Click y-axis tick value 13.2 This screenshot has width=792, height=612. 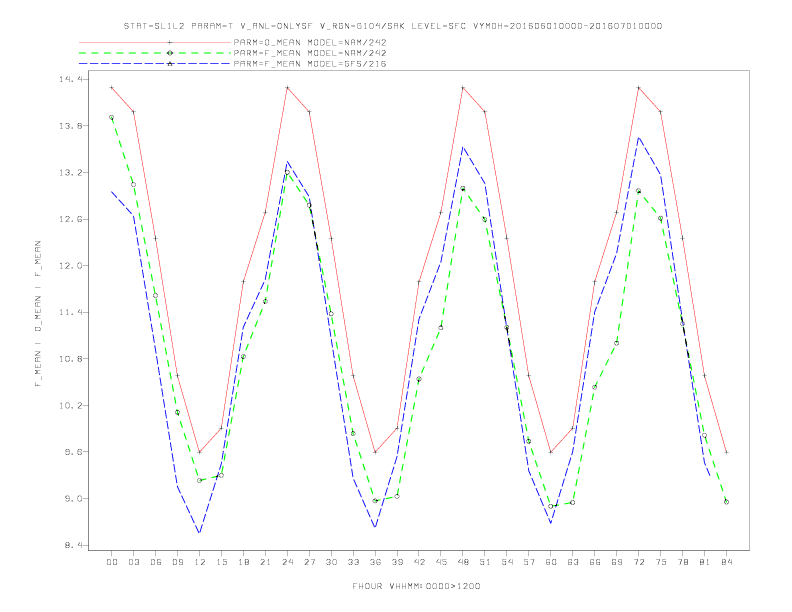pyautogui.click(x=70, y=173)
